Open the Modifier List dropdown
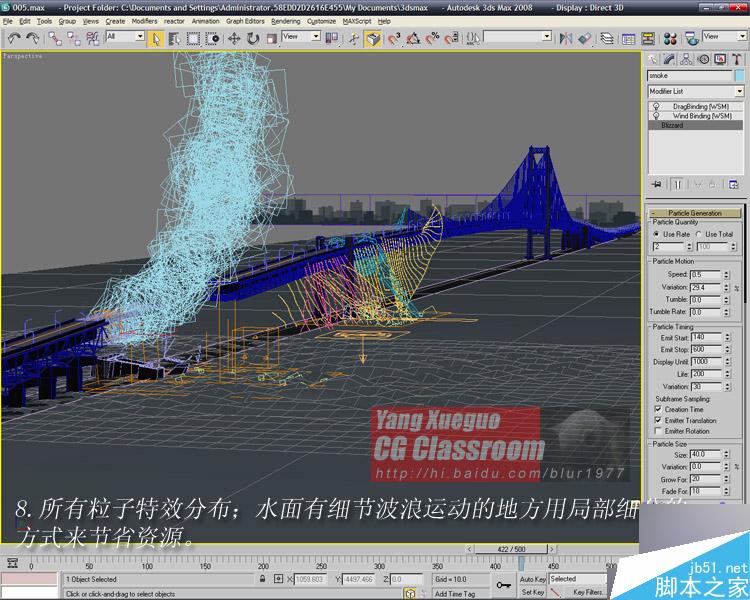 (696, 91)
